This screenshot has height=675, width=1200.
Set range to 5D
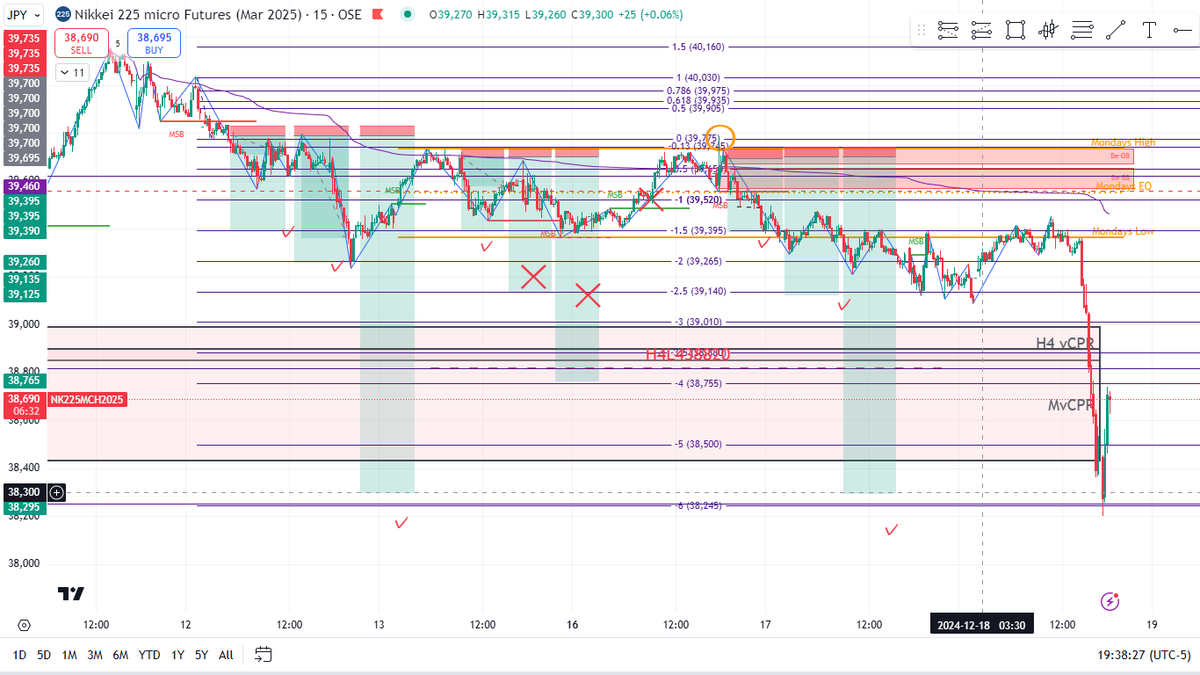click(44, 655)
